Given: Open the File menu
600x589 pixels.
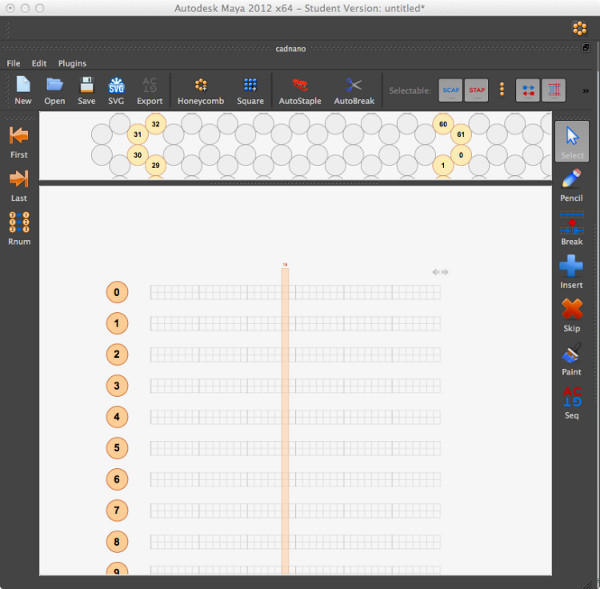Looking at the screenshot, I should click(14, 63).
